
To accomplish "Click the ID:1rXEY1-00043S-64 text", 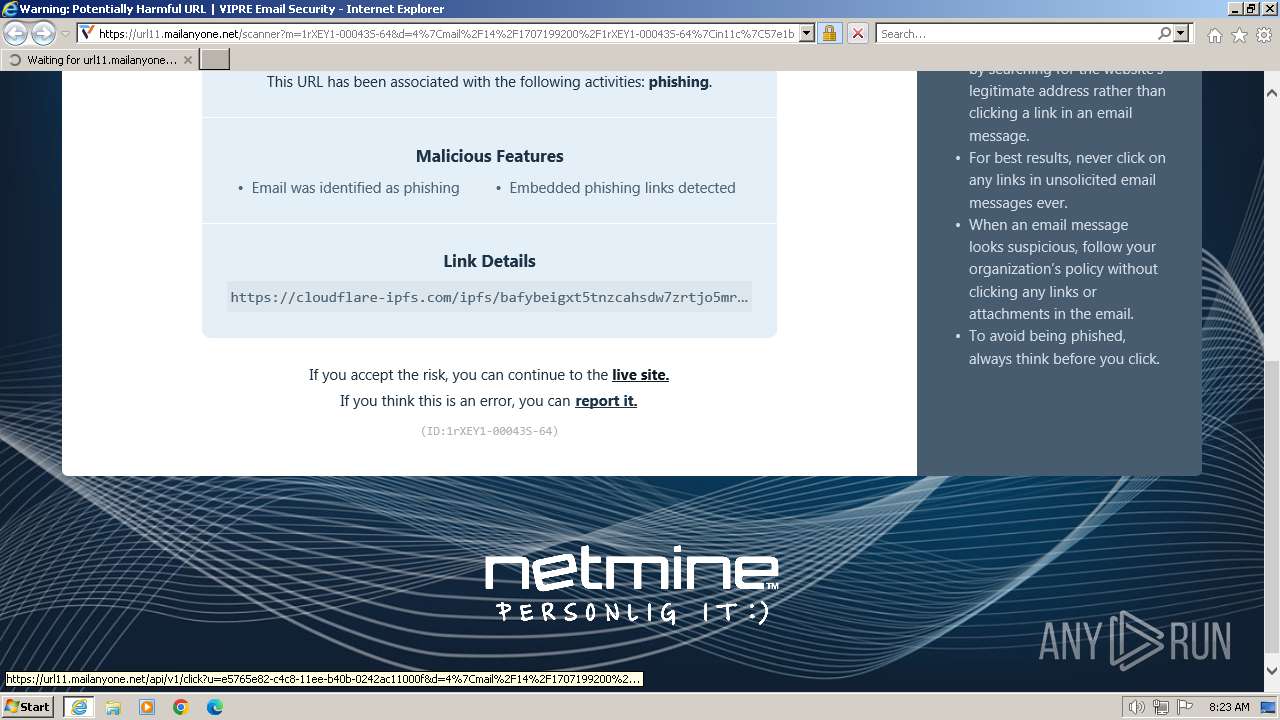I will [489, 431].
